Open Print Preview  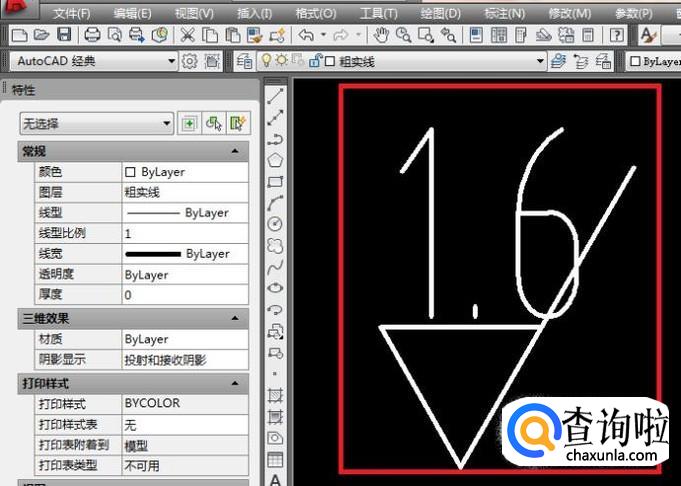[115, 35]
